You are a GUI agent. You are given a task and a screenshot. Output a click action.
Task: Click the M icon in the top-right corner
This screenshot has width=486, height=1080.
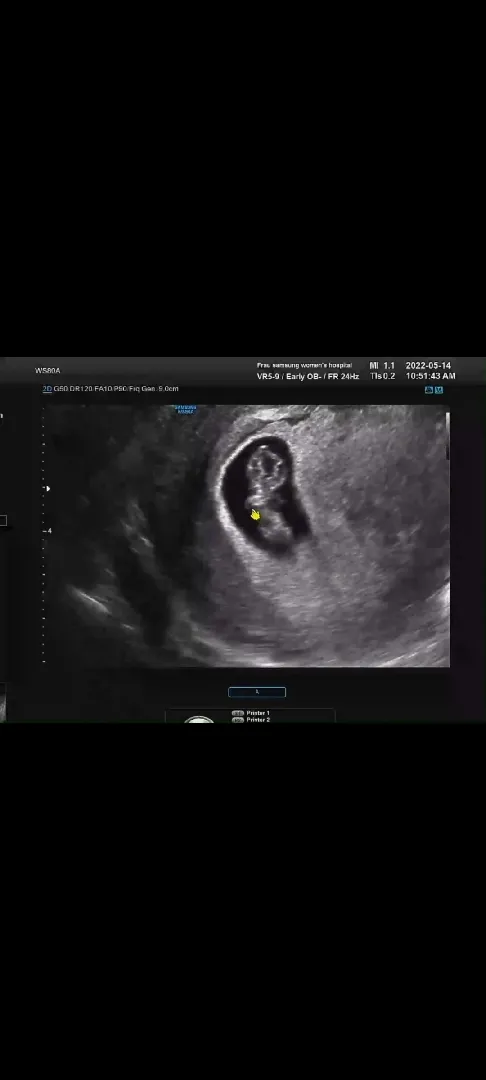point(439,390)
